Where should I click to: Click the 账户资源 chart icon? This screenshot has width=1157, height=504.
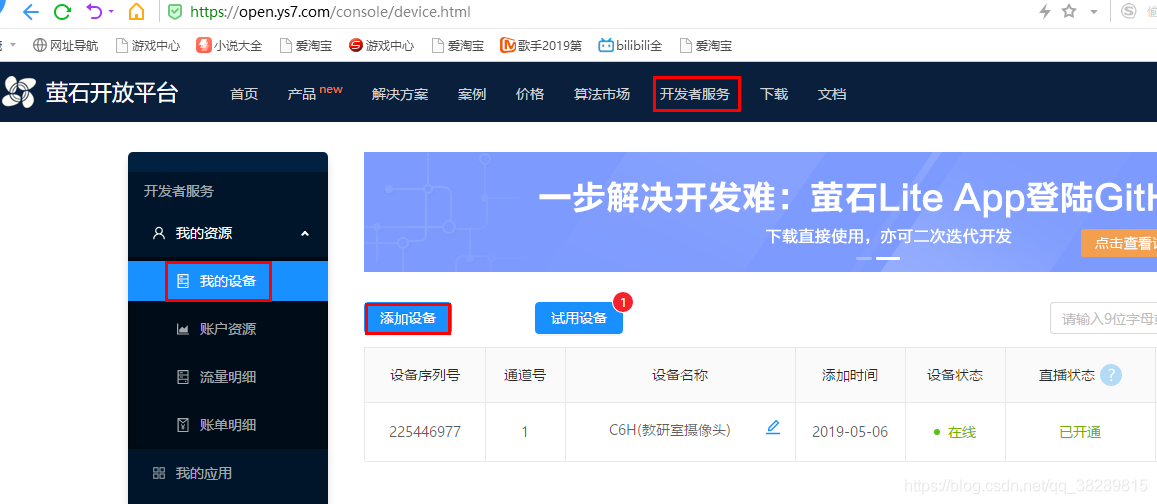(x=183, y=329)
